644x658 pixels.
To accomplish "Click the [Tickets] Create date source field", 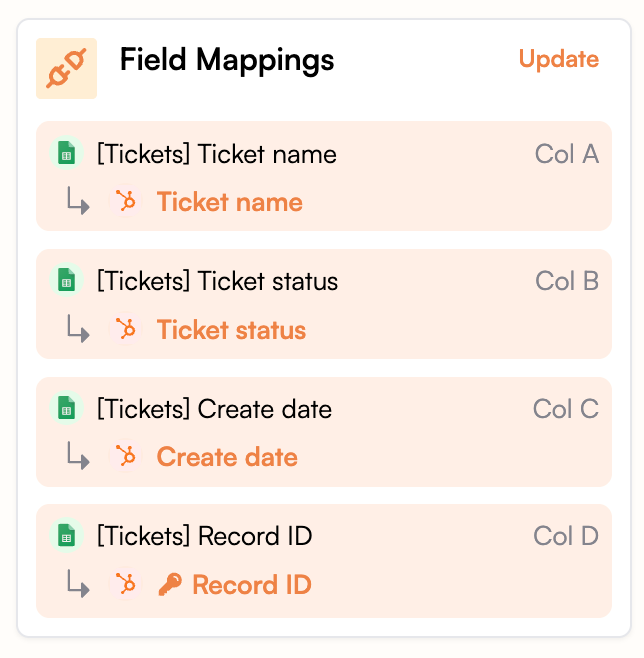I will coord(214,410).
